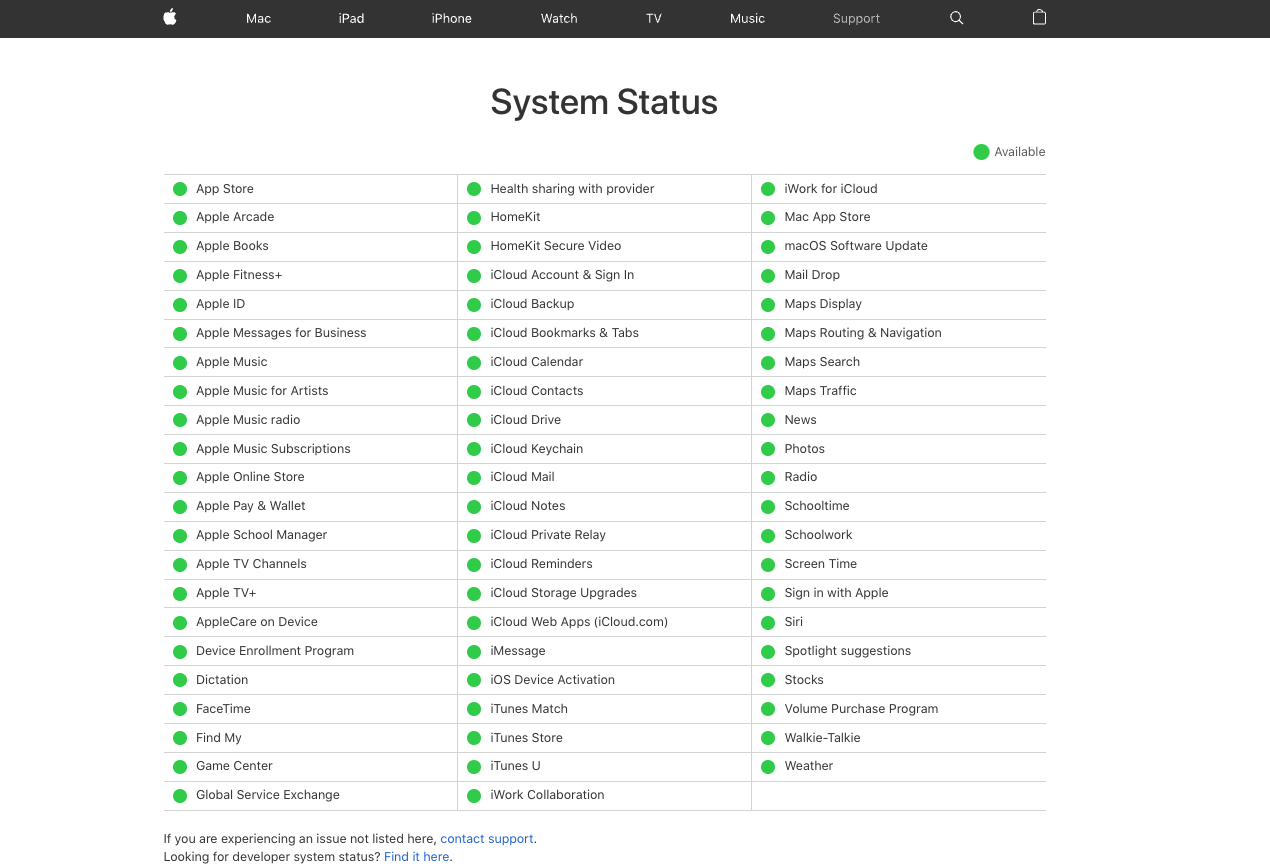1270x864 pixels.
Task: Select the Apple Pay & Wallet entry
Action: [251, 506]
